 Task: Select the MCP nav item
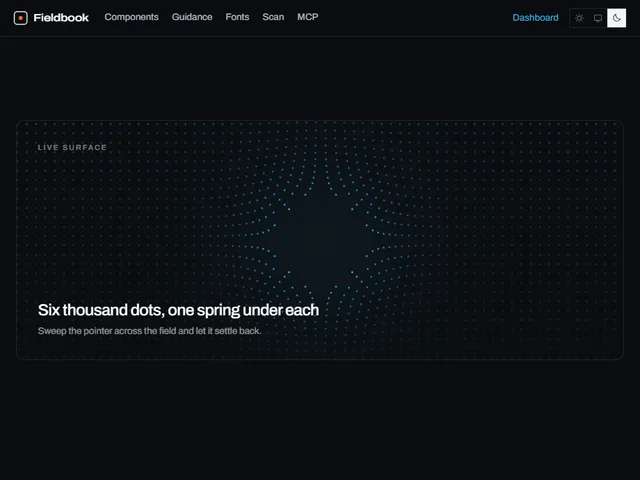308,17
